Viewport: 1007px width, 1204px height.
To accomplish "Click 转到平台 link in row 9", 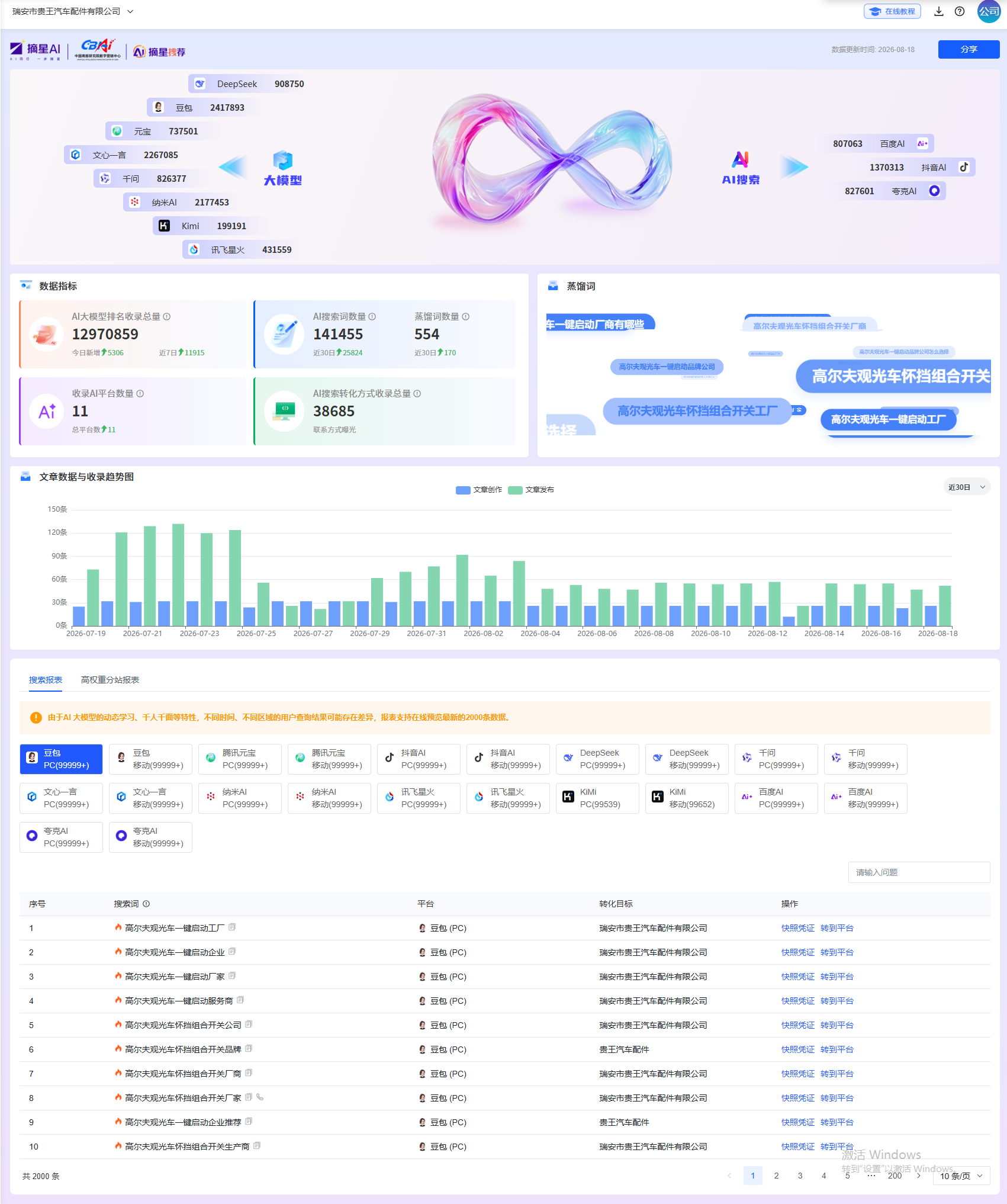I will coord(837,1122).
